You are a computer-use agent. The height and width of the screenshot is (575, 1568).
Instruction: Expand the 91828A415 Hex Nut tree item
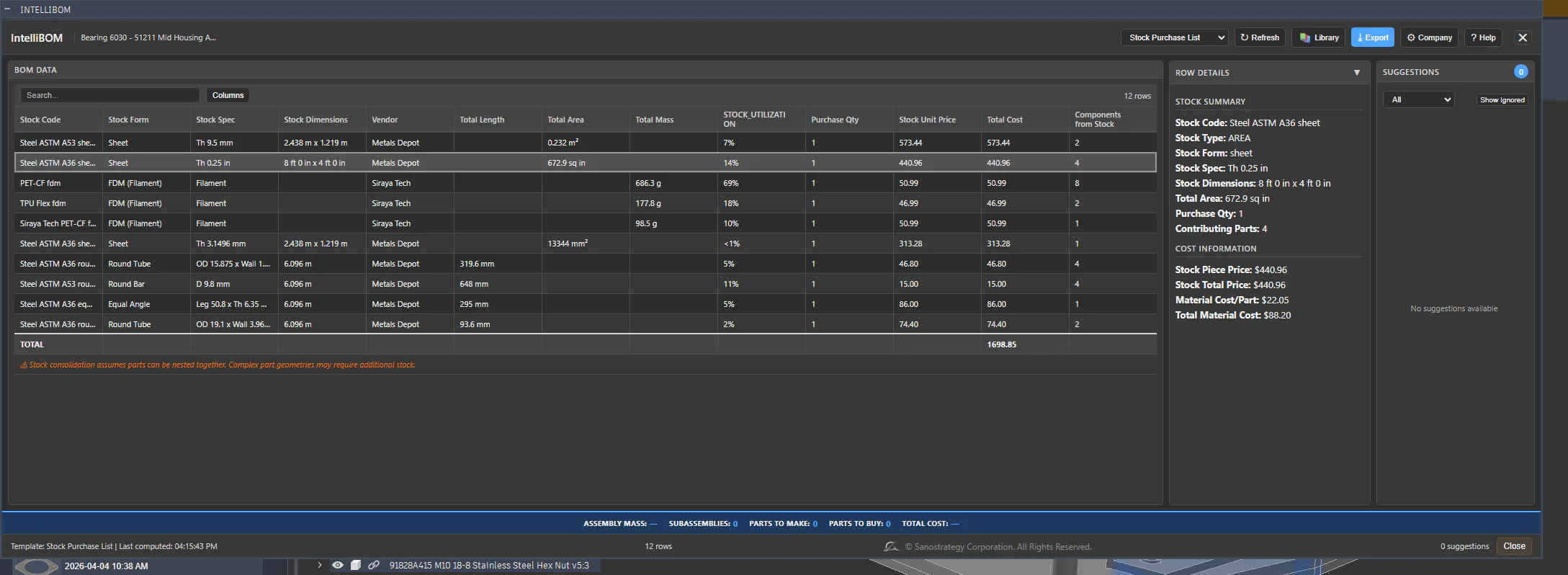[319, 565]
